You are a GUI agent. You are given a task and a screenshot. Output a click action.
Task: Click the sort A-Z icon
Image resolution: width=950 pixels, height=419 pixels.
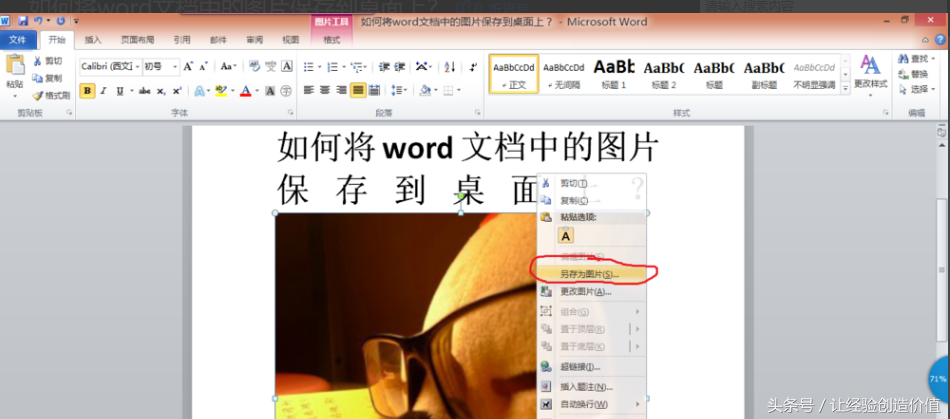click(x=450, y=67)
